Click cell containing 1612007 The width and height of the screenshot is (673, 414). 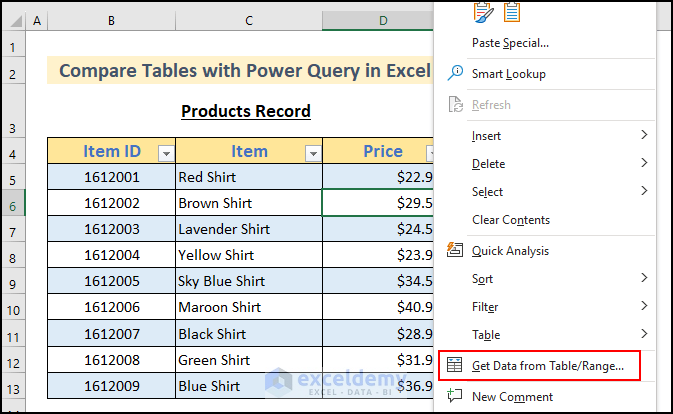tap(112, 334)
